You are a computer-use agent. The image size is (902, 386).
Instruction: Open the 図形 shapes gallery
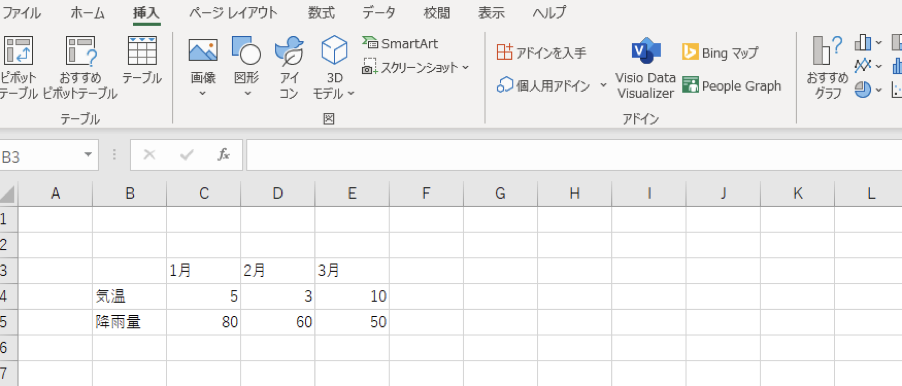pyautogui.click(x=247, y=66)
